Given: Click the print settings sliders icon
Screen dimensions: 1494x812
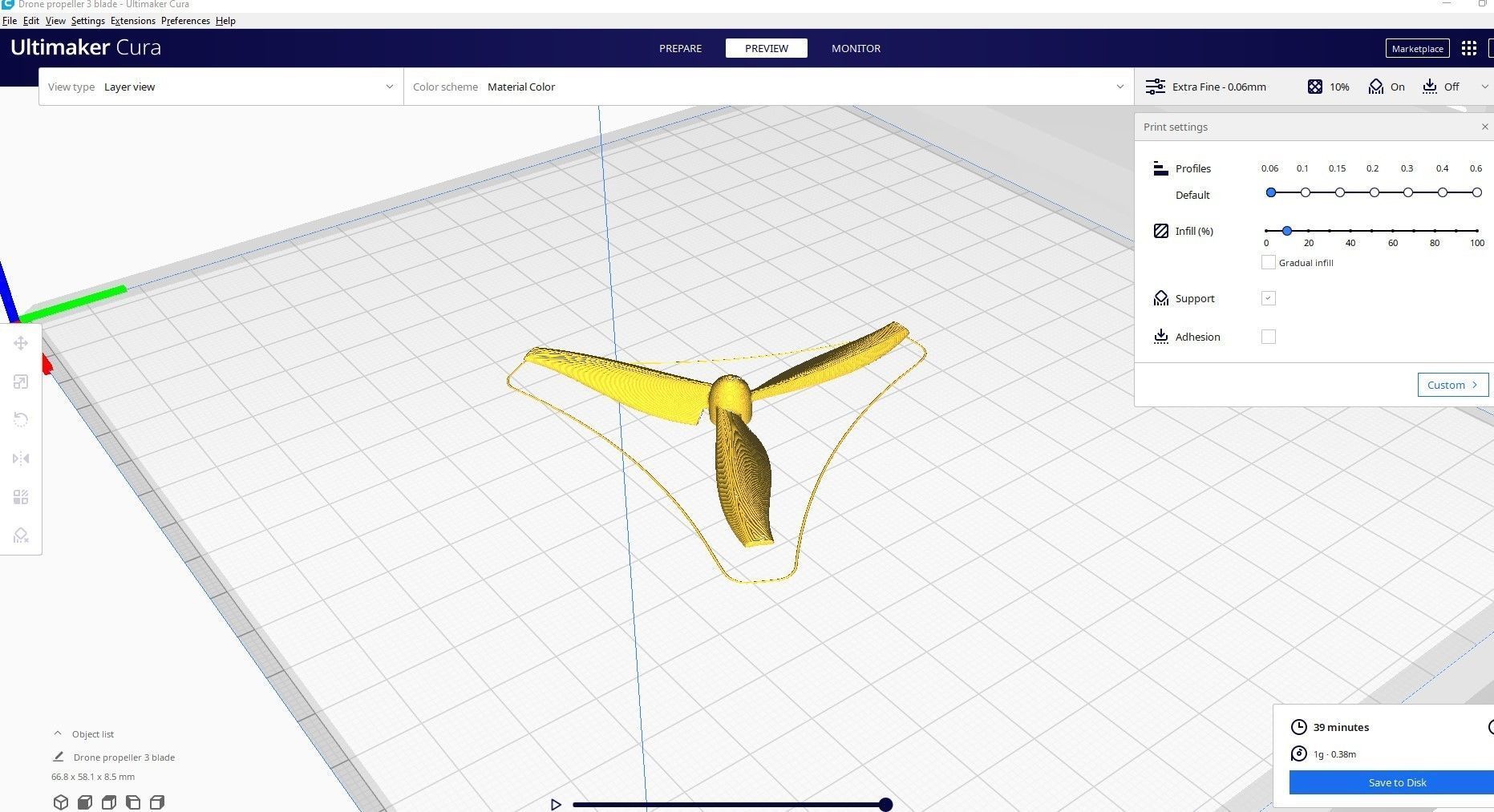Looking at the screenshot, I should pos(1155,87).
